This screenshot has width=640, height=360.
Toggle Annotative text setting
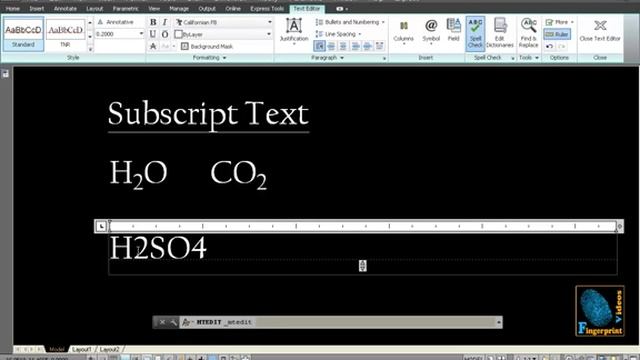[x=115, y=22]
